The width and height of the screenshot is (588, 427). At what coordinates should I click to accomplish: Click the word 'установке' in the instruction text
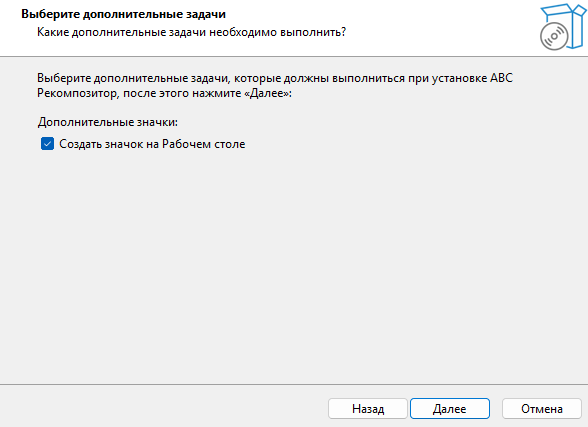pyautogui.click(x=459, y=78)
